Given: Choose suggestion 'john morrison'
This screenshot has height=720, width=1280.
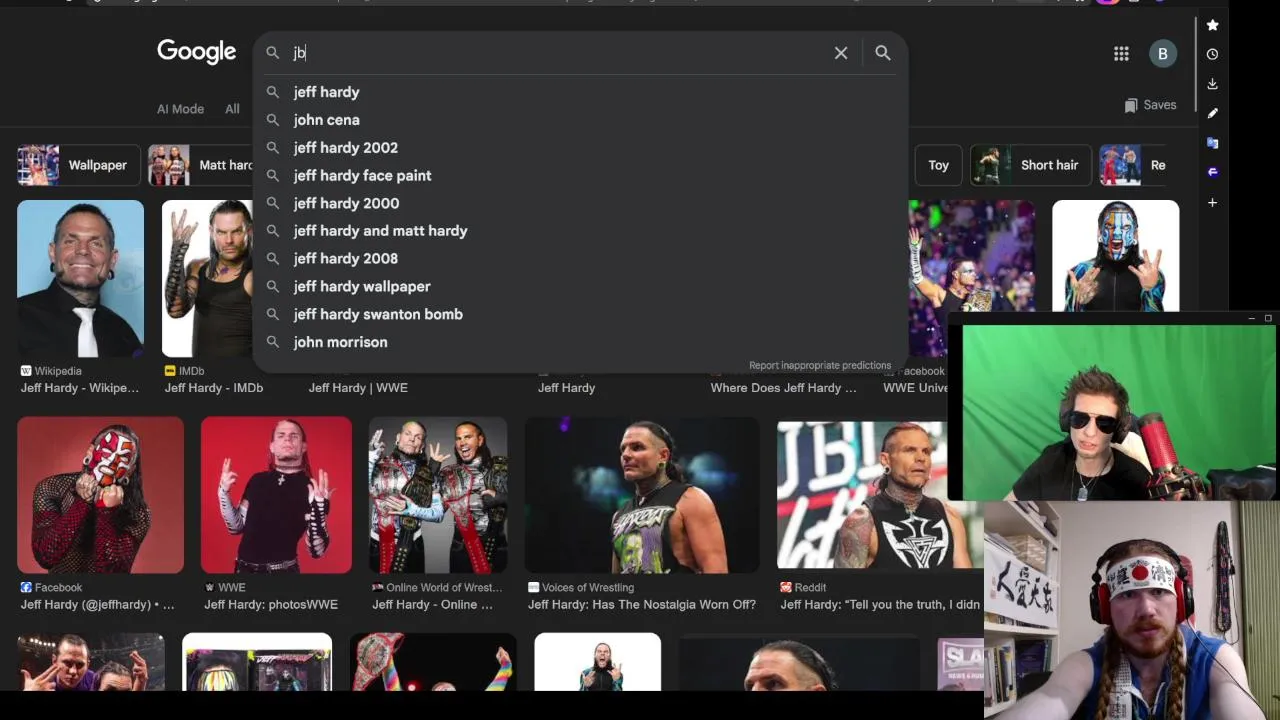Looking at the screenshot, I should tap(580, 342).
